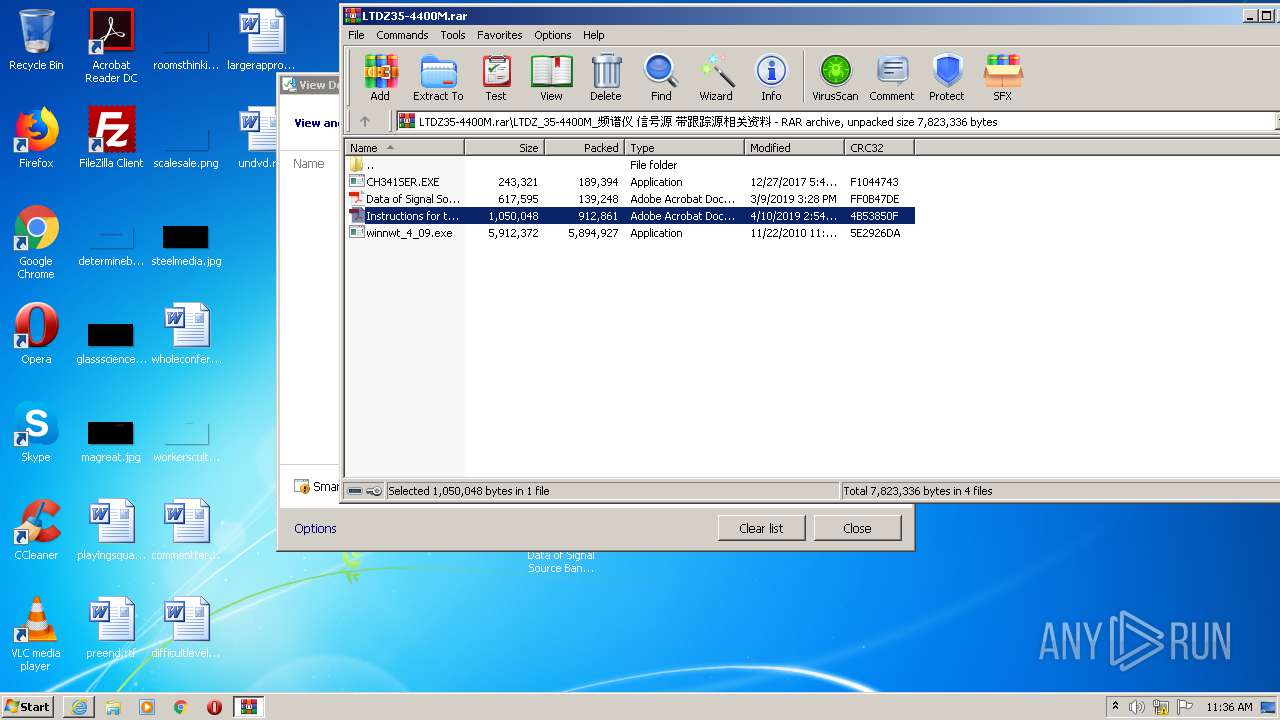Click the Add toolbar icon in WinRAR

click(x=380, y=78)
